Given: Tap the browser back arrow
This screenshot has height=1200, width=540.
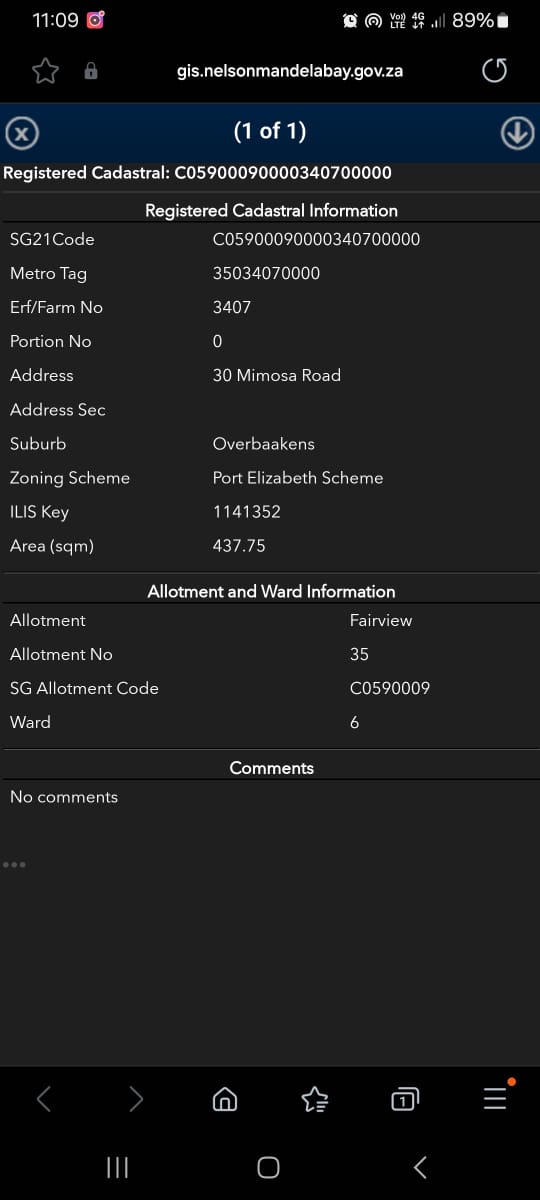Looking at the screenshot, I should tap(44, 1099).
